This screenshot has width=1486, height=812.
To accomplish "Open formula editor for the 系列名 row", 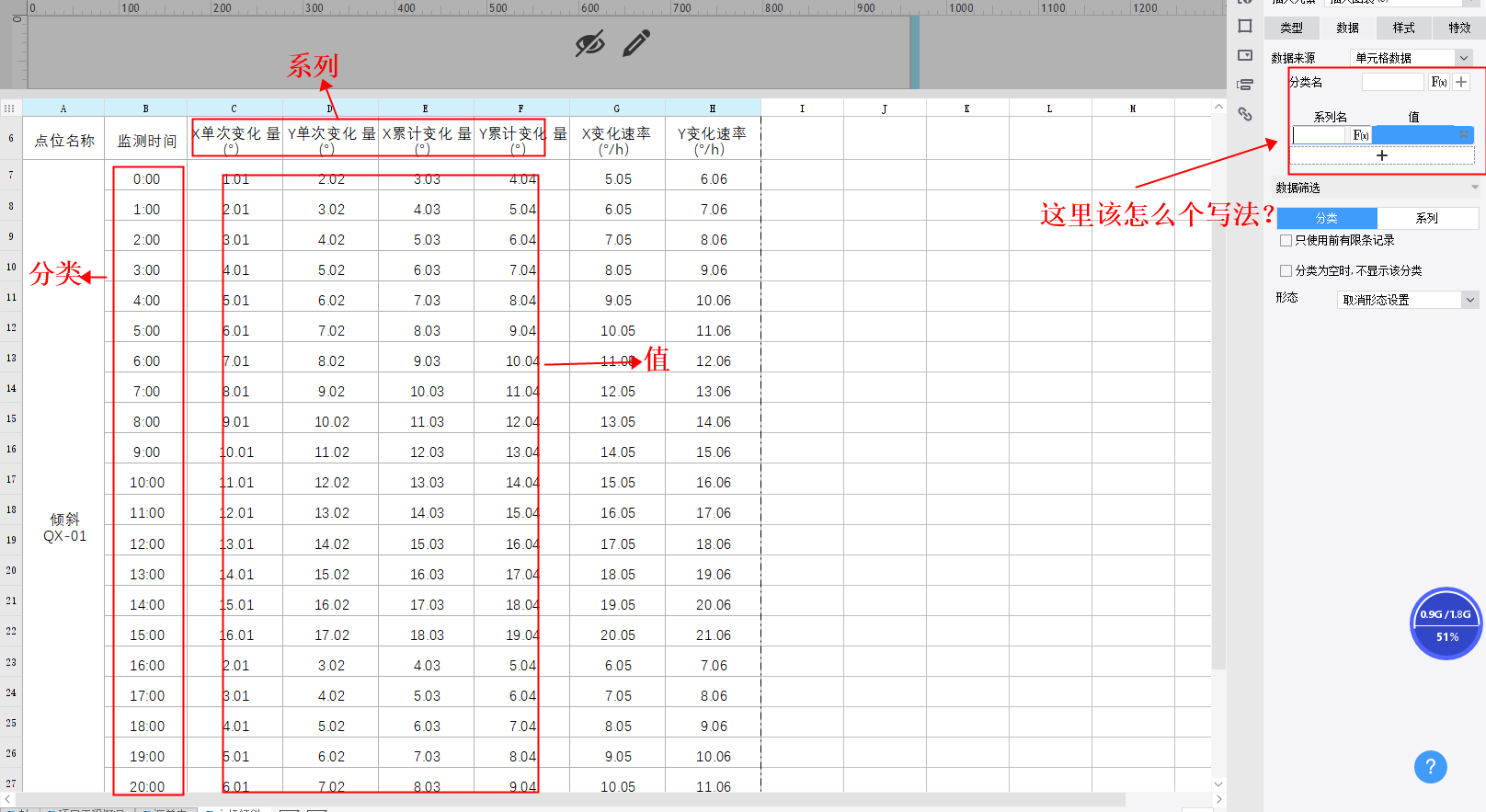I will pyautogui.click(x=1361, y=135).
